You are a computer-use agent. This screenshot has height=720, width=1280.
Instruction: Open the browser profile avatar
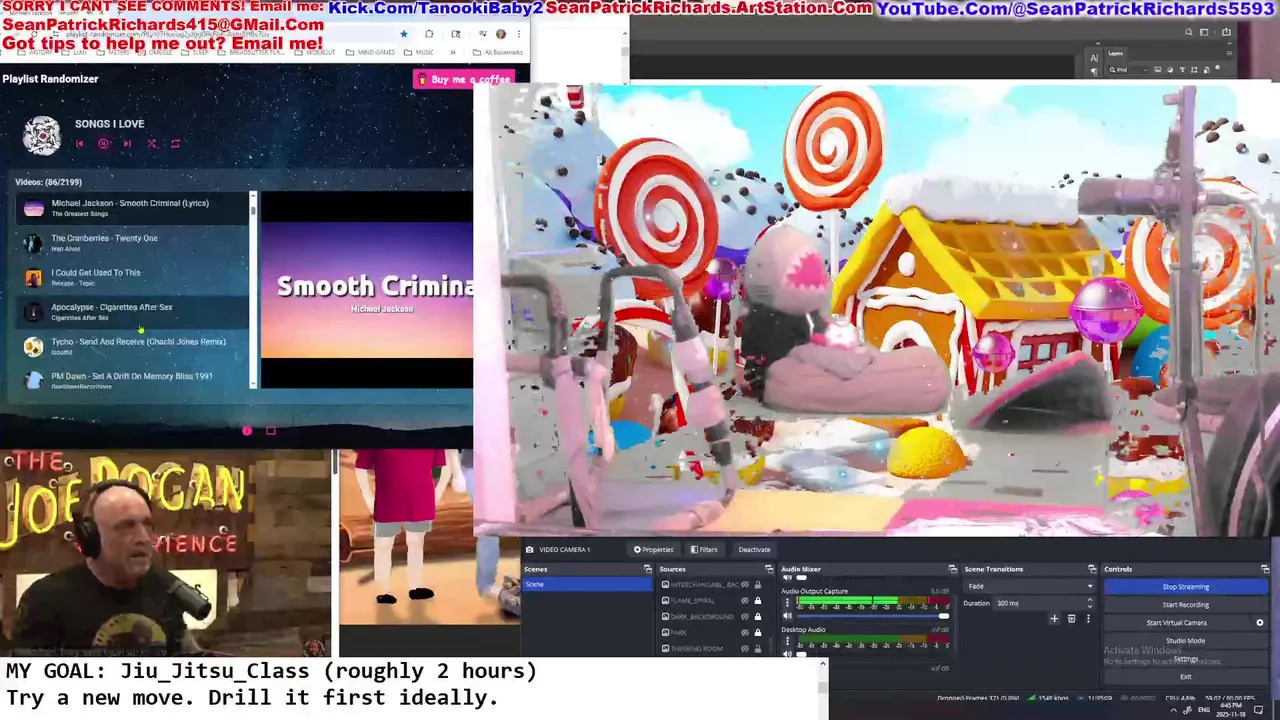coord(501,34)
